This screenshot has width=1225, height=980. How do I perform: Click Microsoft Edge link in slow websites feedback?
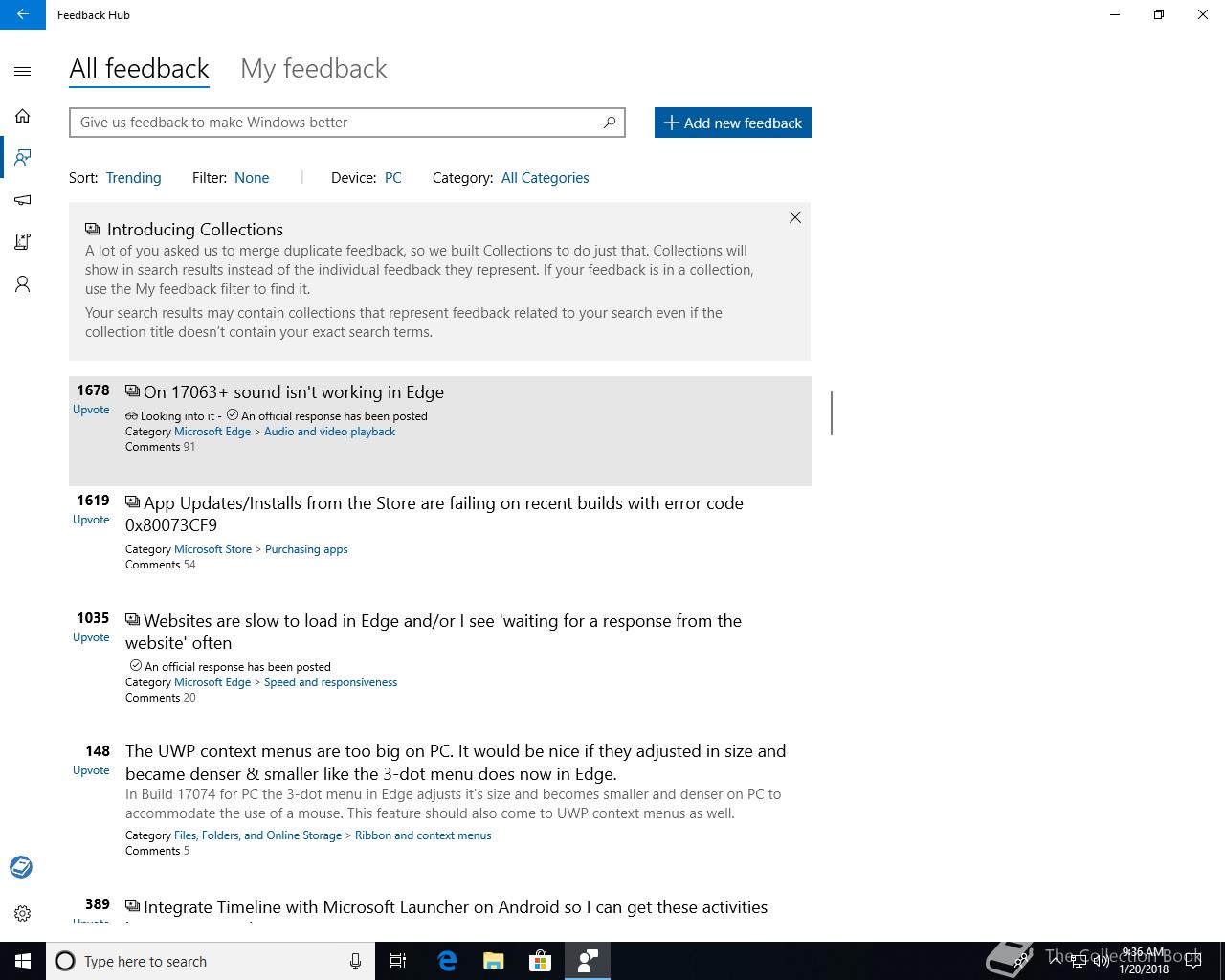[x=212, y=682]
